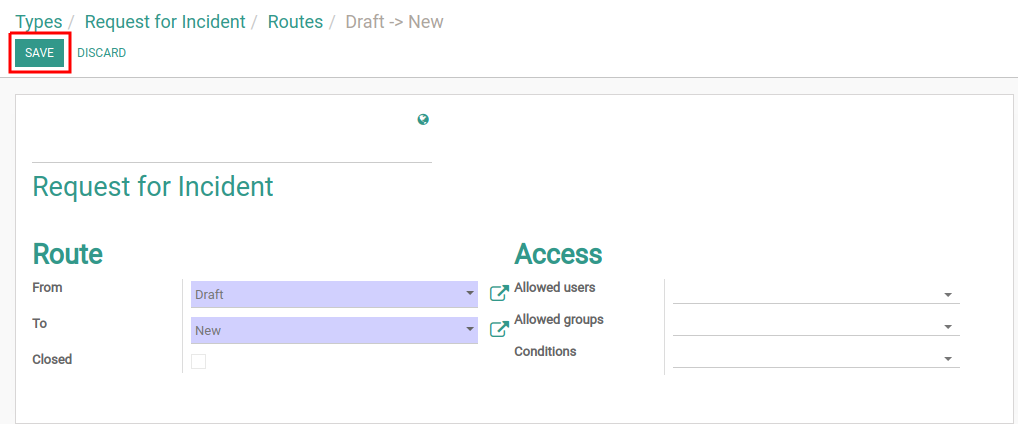
Task: Open the Conditions dropdown arrow
Action: [x=948, y=359]
